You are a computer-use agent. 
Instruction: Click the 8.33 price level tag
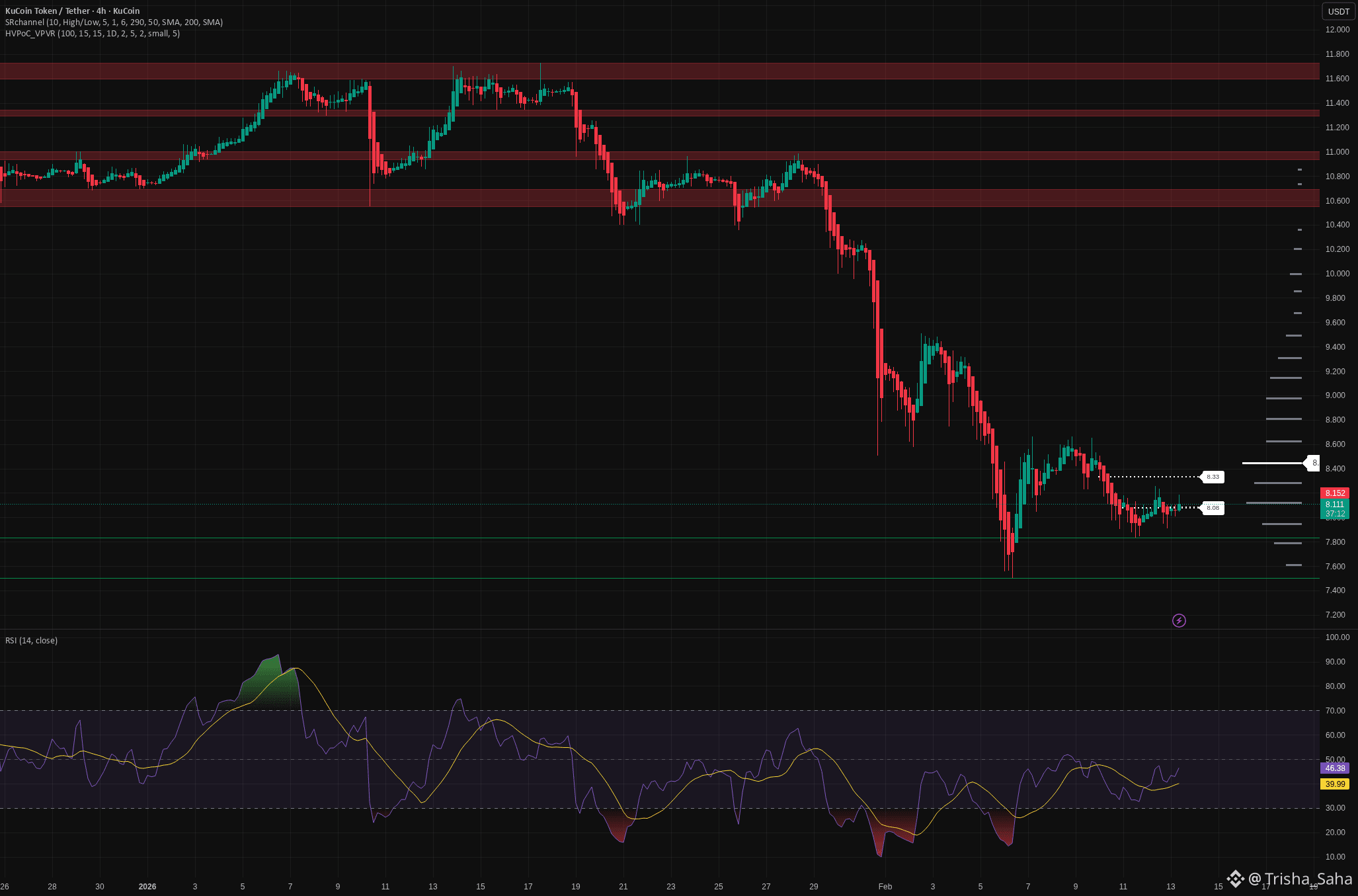pos(1213,477)
